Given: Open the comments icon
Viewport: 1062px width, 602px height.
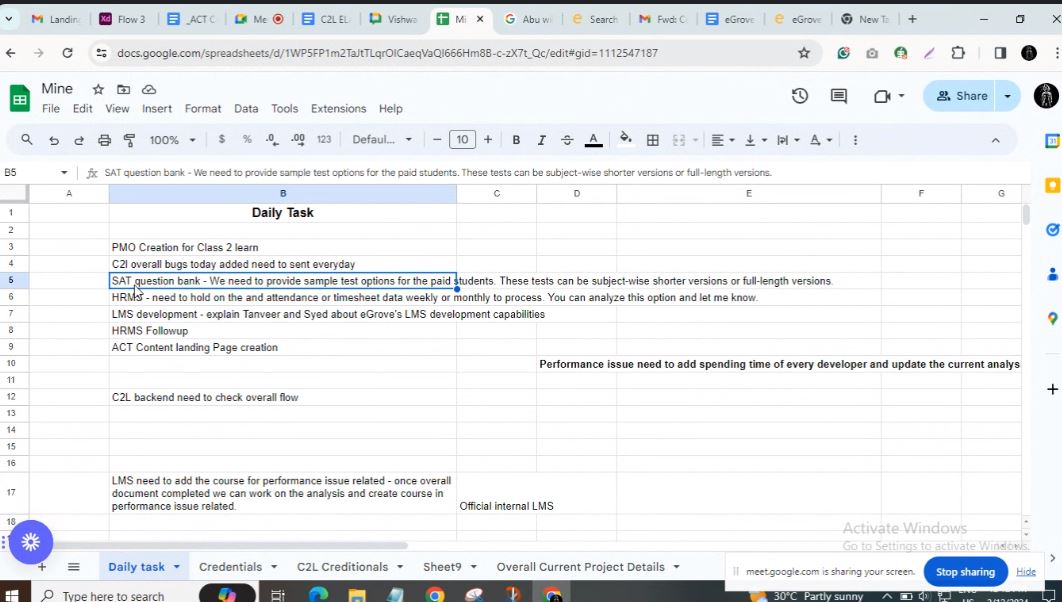Looking at the screenshot, I should [838, 96].
